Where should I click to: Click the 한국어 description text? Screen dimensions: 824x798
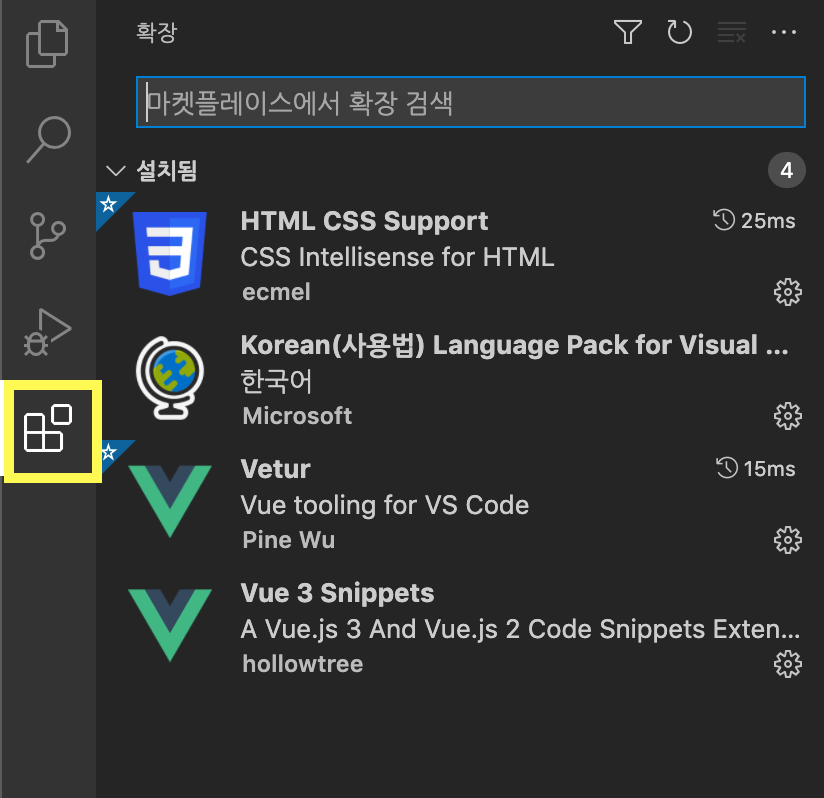tap(276, 381)
